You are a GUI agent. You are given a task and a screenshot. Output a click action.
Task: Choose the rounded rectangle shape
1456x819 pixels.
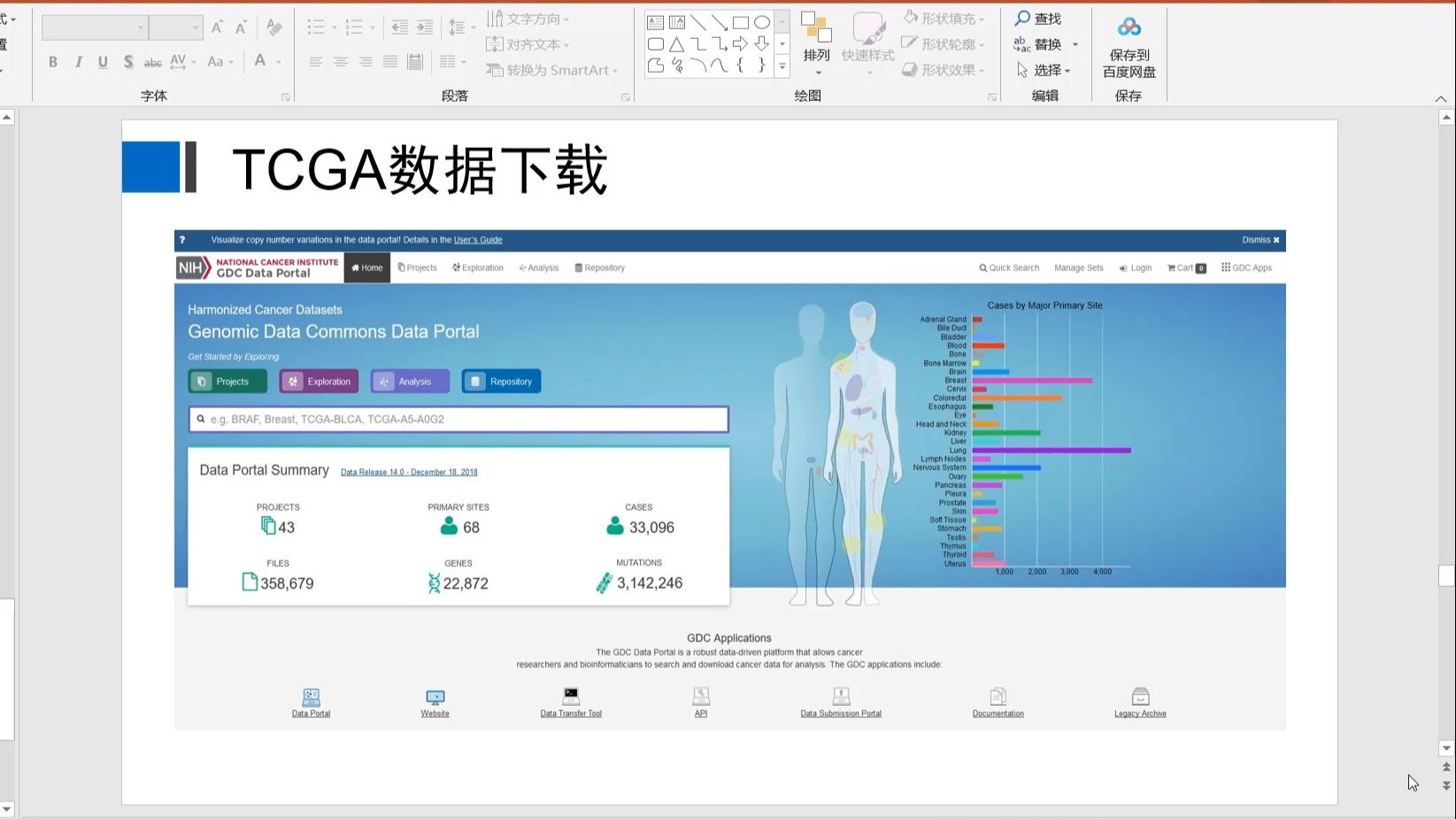(656, 43)
